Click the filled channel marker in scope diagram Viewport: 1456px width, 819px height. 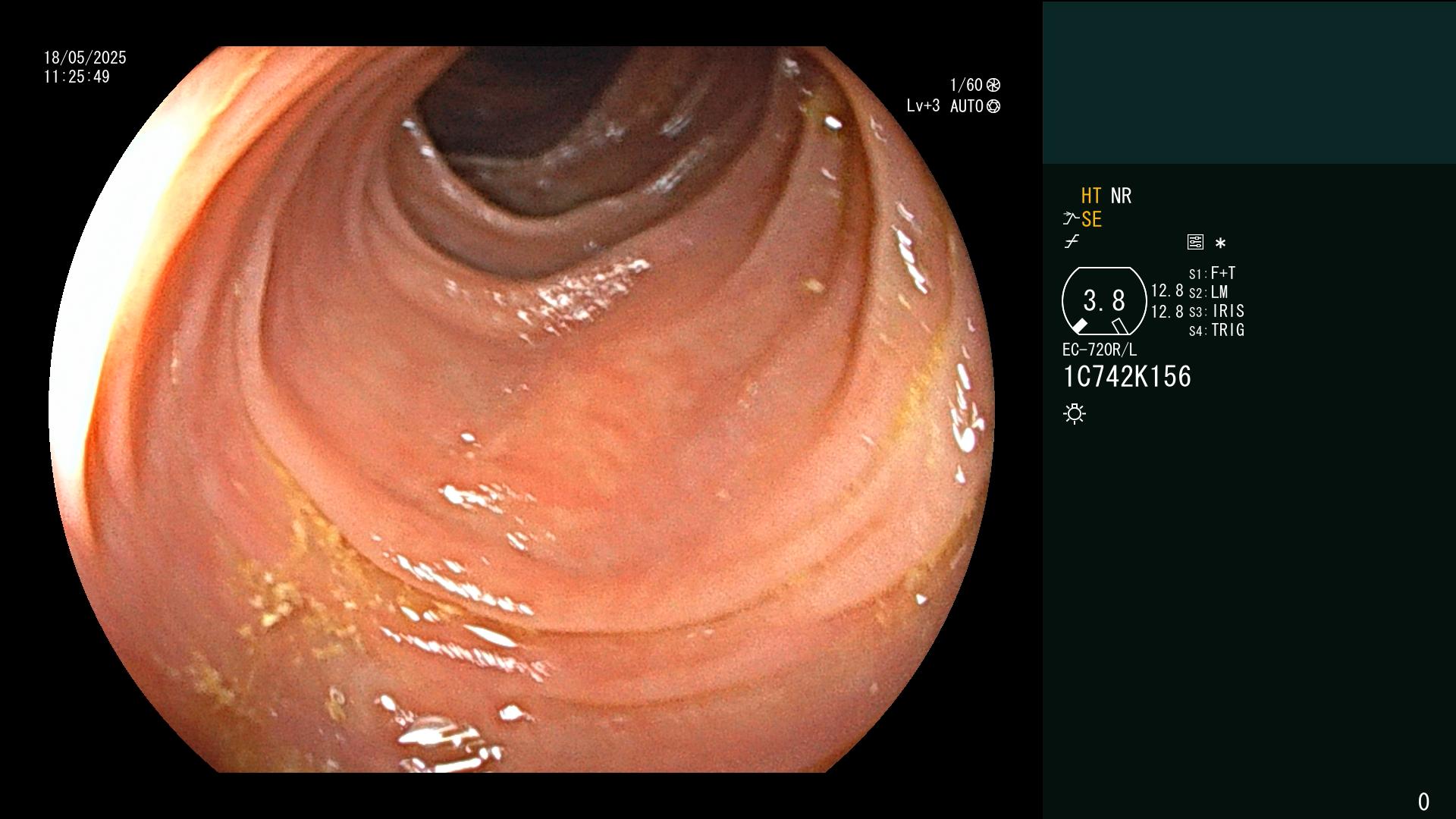click(1079, 326)
